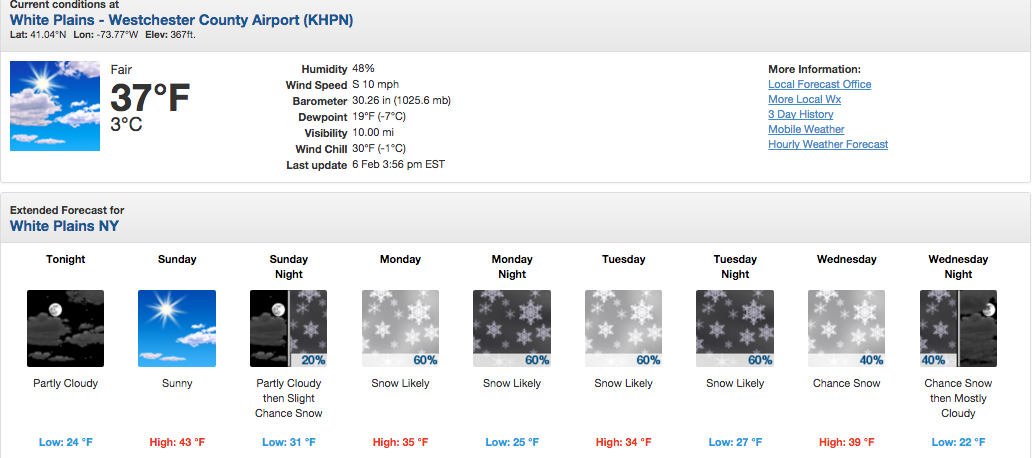The width and height of the screenshot is (1032, 458).
Task: Open the Sunday Night 20% snow icon
Action: tap(288, 328)
